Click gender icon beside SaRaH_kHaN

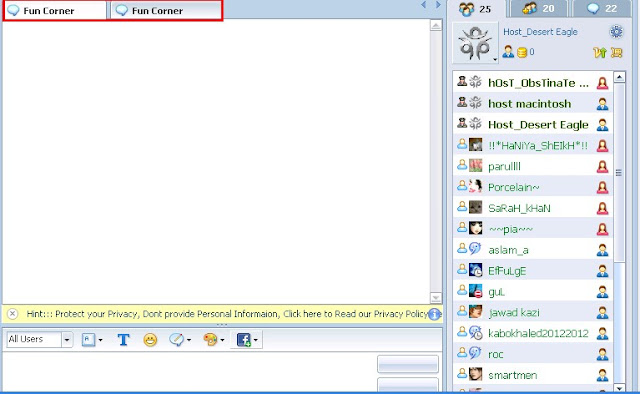[602, 208]
